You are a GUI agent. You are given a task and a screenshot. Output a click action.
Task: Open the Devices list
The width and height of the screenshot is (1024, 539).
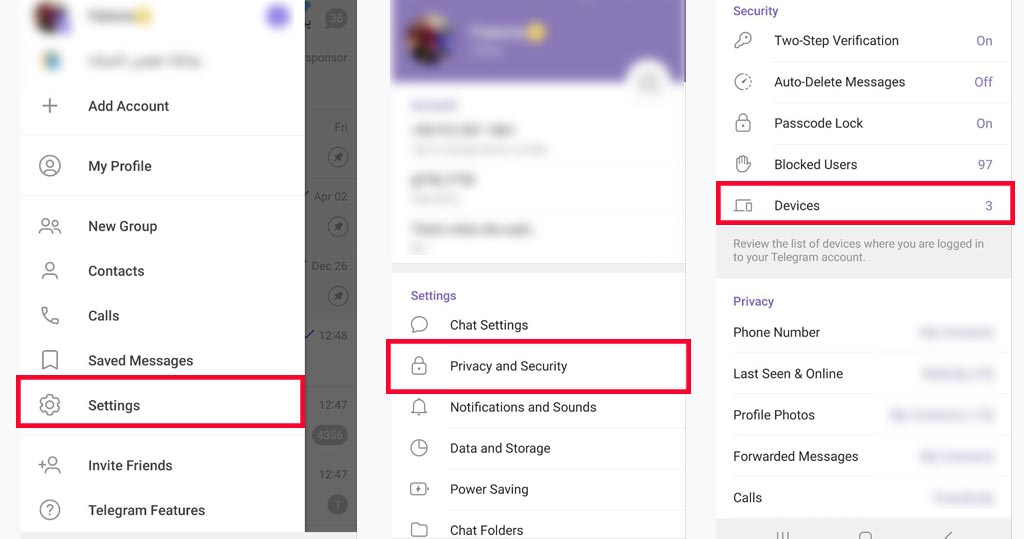(x=865, y=205)
